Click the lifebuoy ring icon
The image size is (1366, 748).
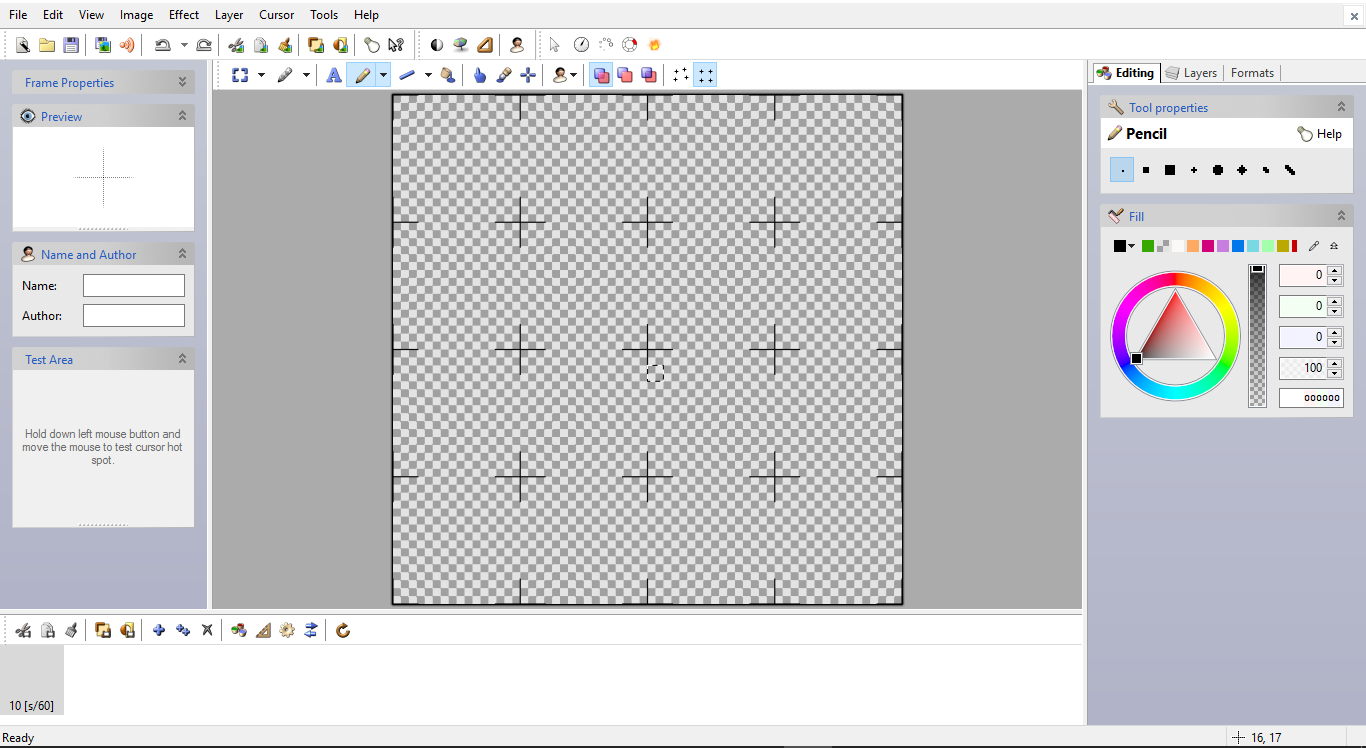pos(630,45)
